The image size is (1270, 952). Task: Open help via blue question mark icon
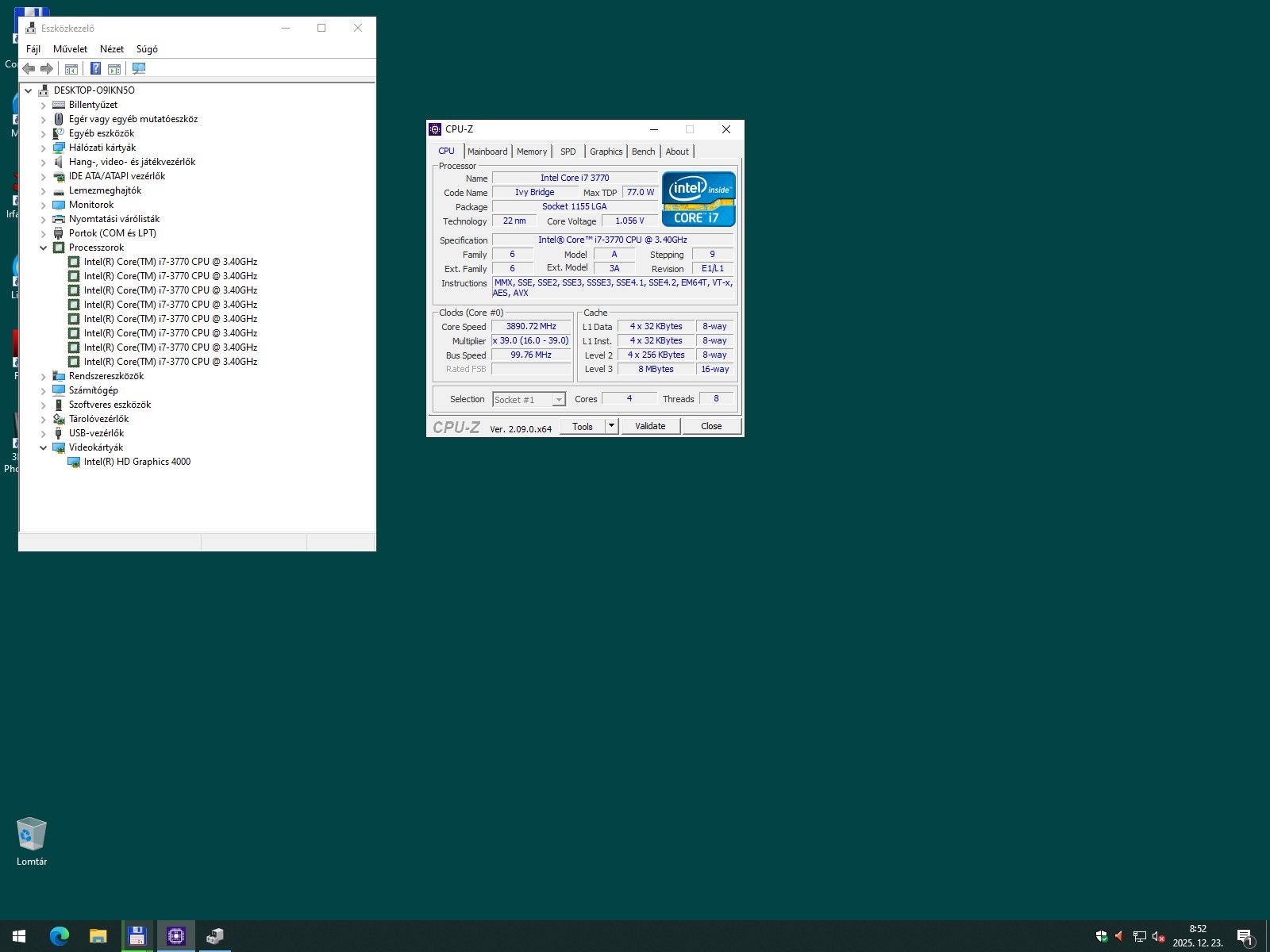click(95, 69)
